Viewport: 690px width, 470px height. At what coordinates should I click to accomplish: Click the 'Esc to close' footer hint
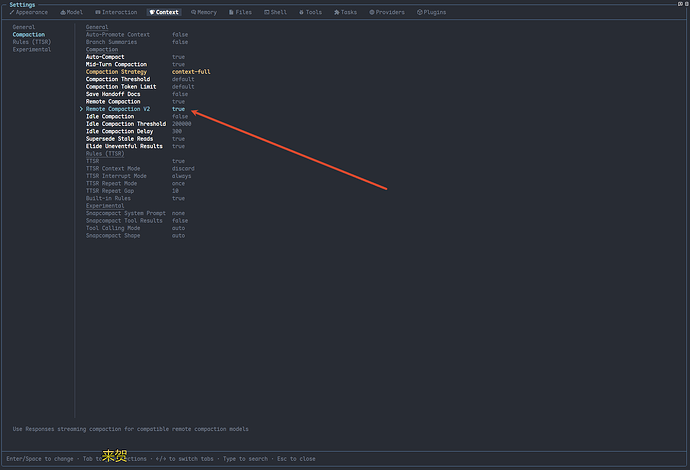click(296, 459)
